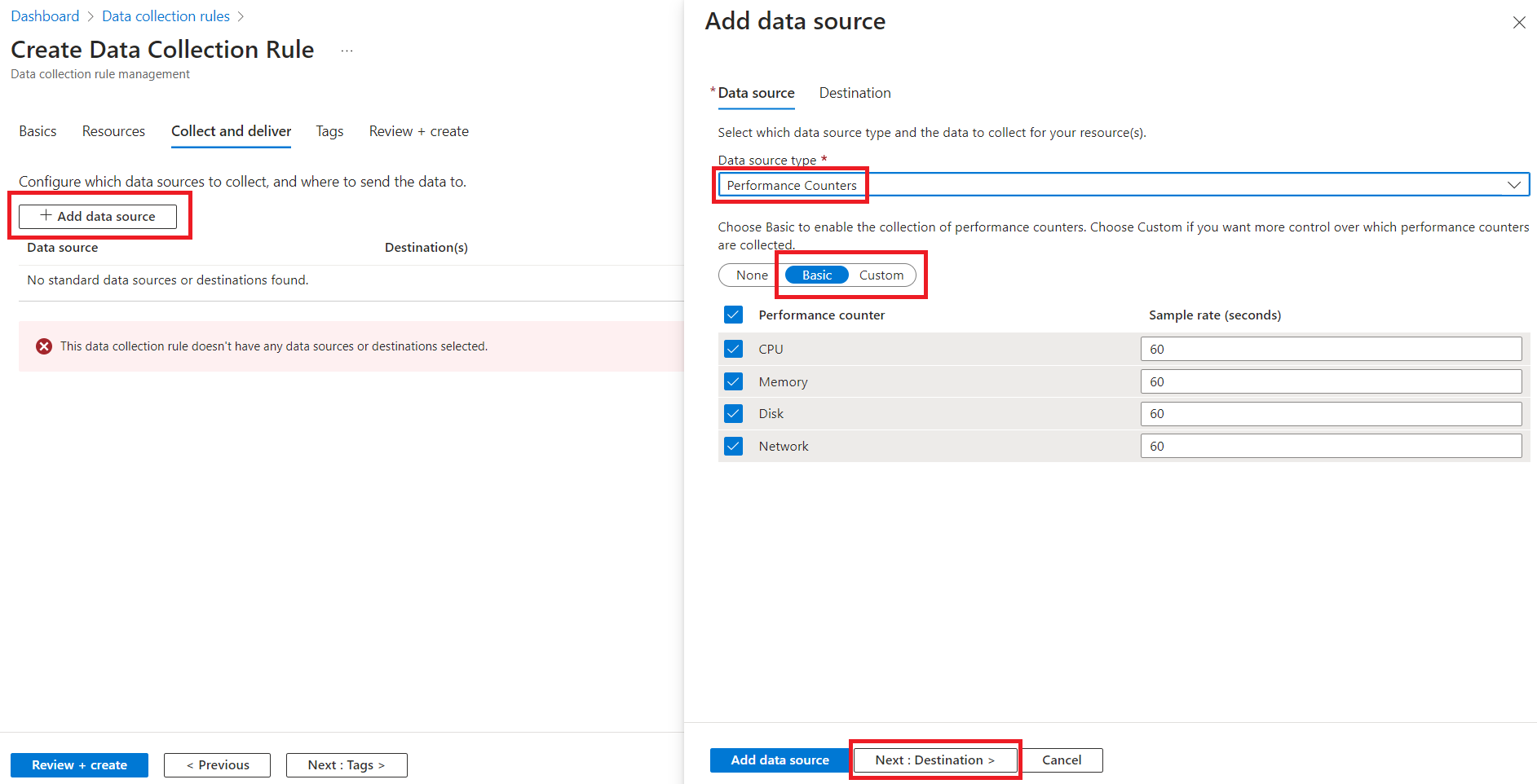Click the red error icon in the alert

pyautogui.click(x=44, y=346)
